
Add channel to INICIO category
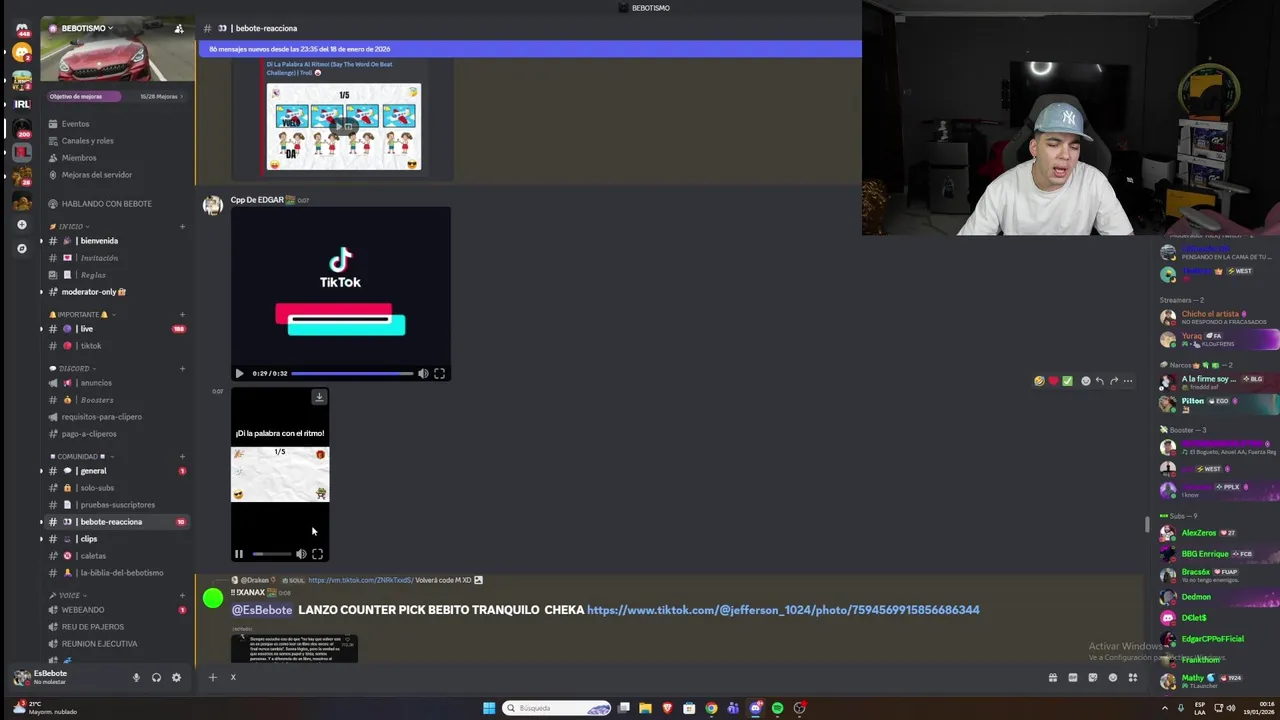[182, 227]
